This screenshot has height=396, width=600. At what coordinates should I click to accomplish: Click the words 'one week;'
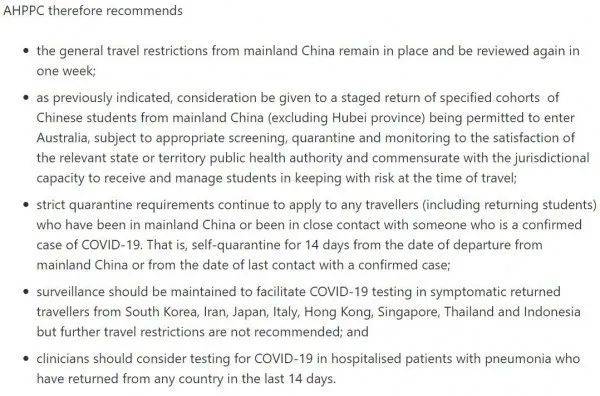point(66,71)
